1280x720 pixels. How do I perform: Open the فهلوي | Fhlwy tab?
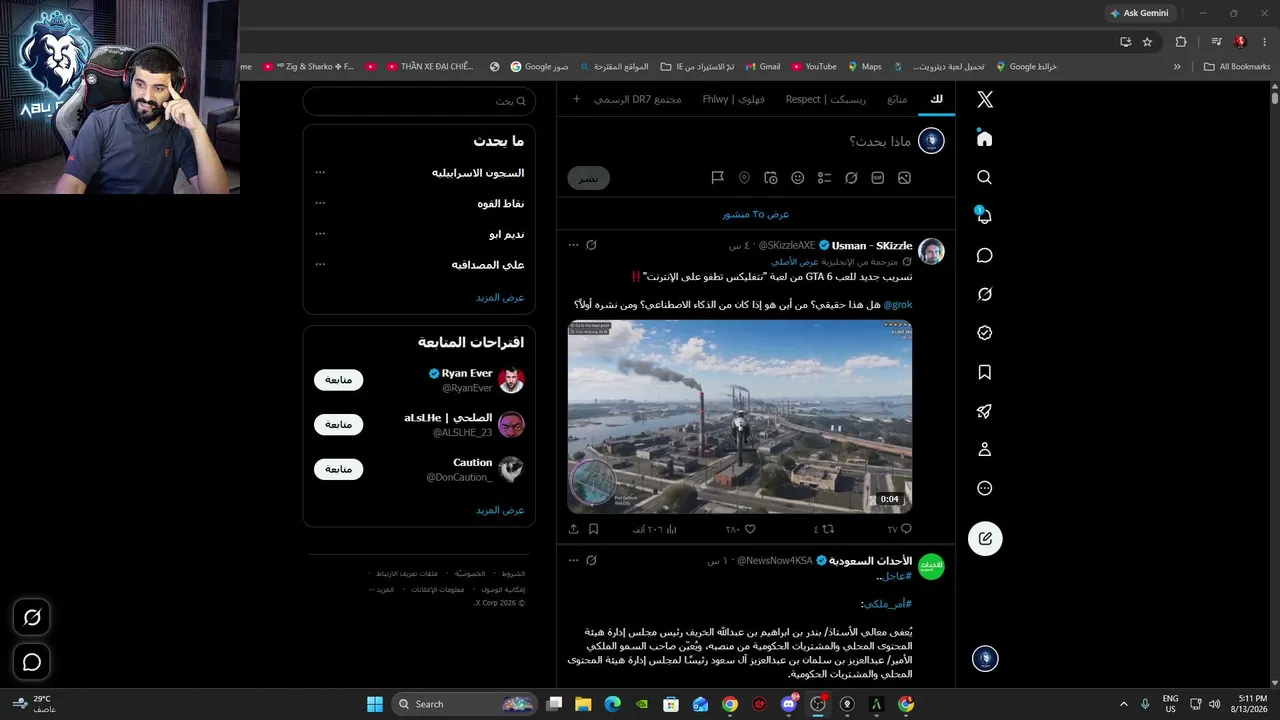pos(734,99)
